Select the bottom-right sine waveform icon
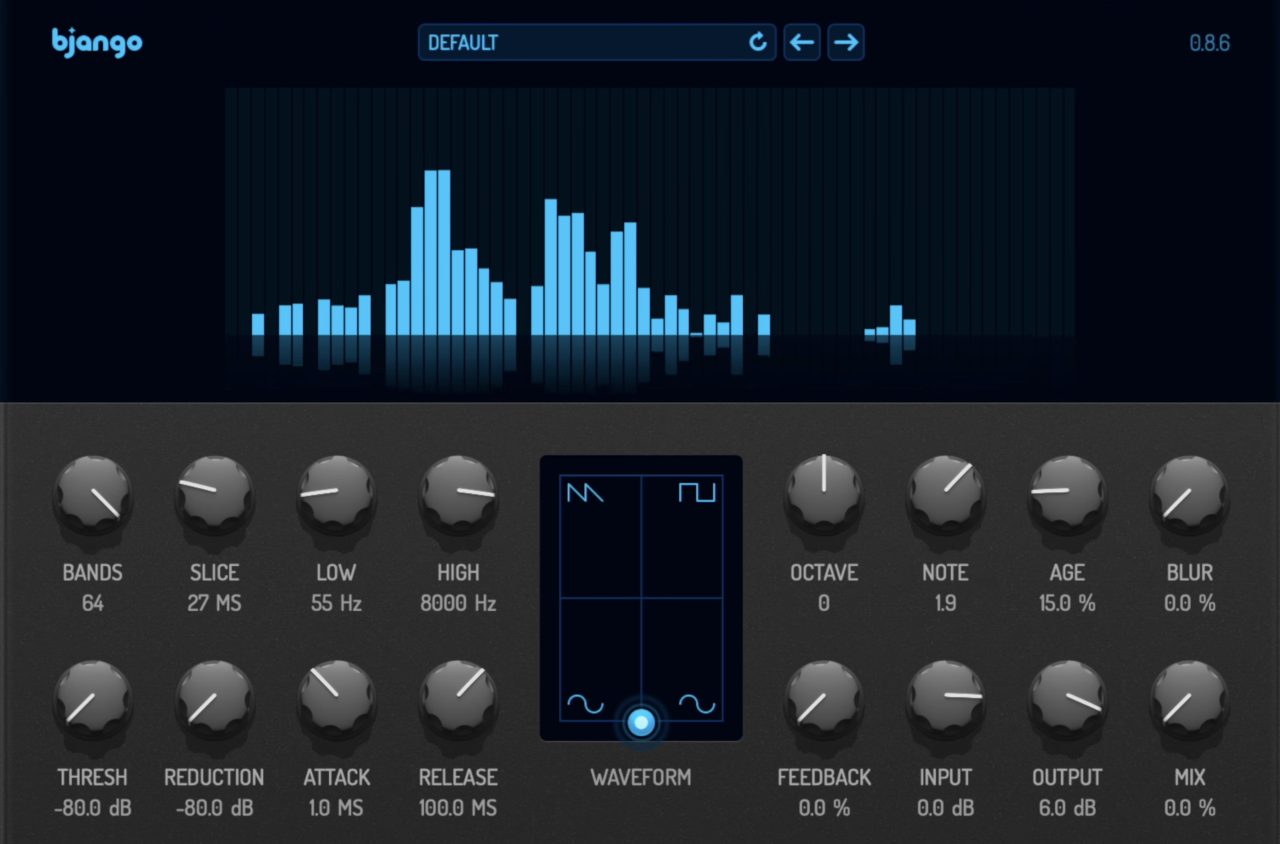The image size is (1280, 844). tap(697, 705)
